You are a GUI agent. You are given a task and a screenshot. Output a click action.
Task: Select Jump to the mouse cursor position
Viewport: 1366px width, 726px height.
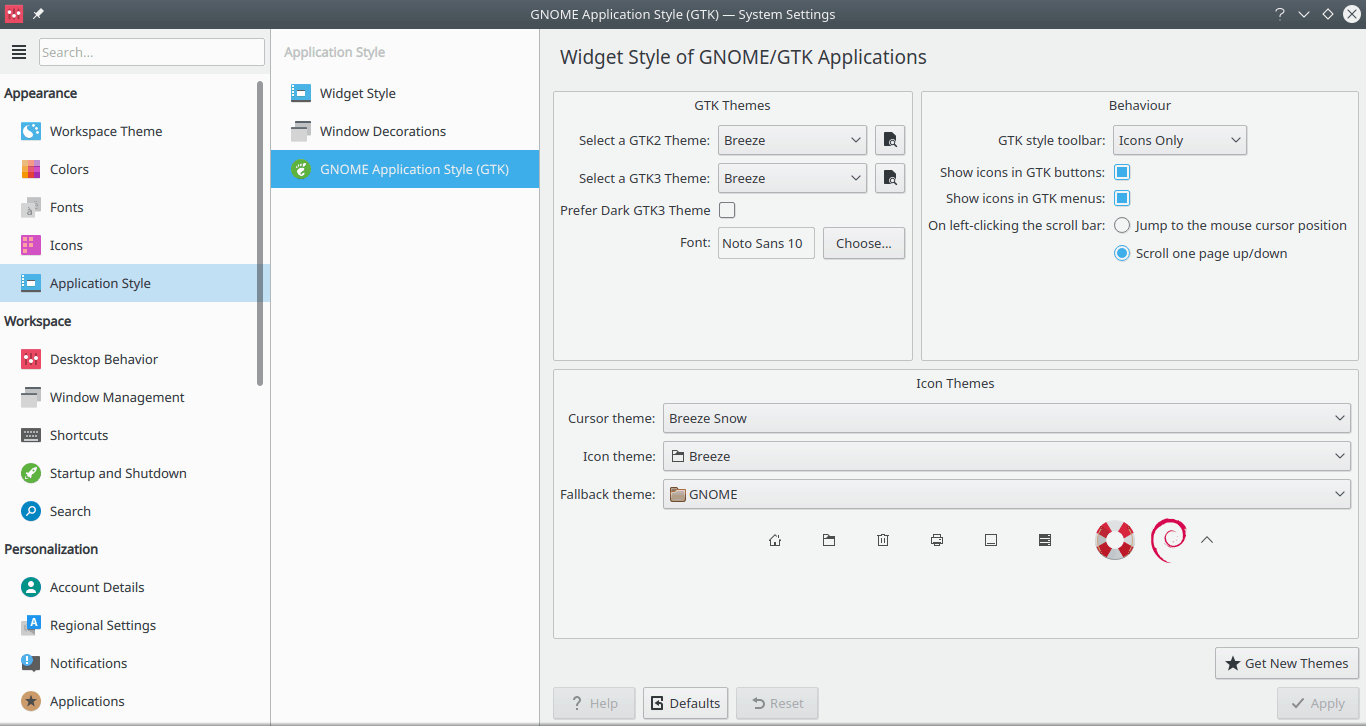click(x=1122, y=225)
